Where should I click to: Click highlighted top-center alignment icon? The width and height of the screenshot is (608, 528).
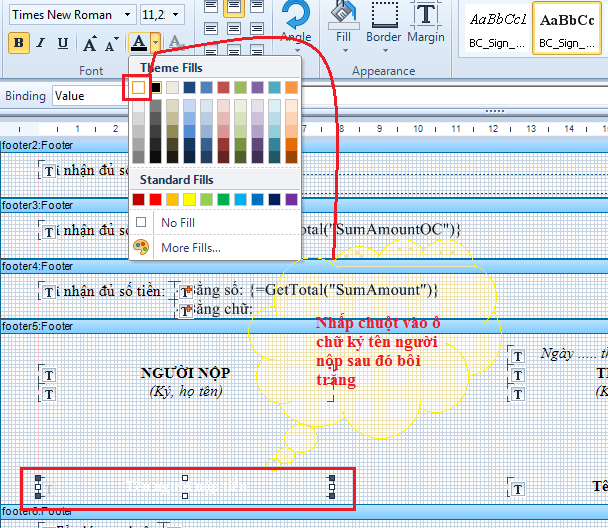(234, 7)
